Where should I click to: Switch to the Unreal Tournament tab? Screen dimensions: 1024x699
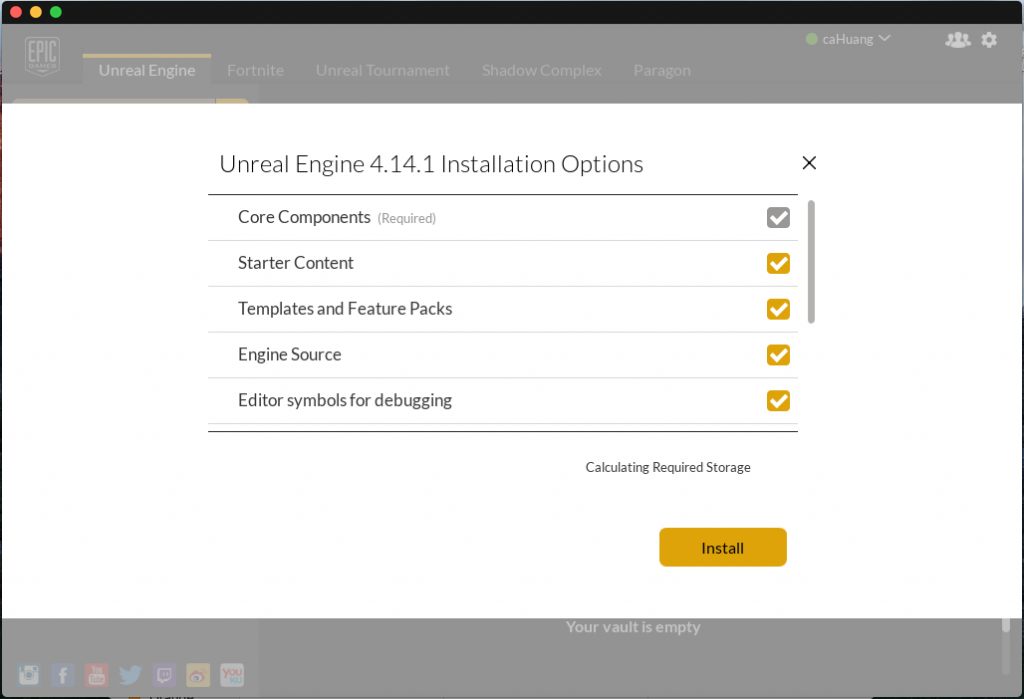coord(383,71)
